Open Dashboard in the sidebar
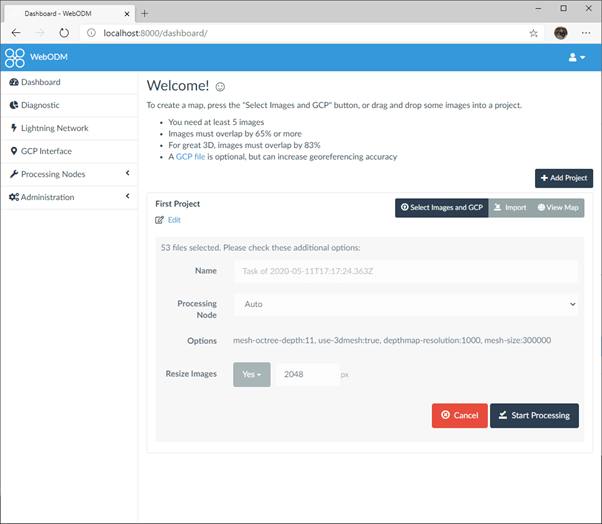Screen dimensions: 602x524 point(40,82)
